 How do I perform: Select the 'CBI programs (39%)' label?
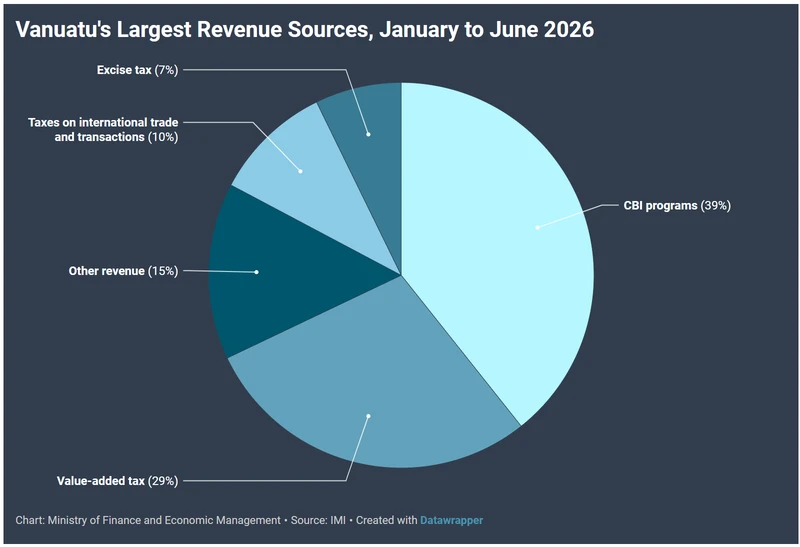(677, 206)
